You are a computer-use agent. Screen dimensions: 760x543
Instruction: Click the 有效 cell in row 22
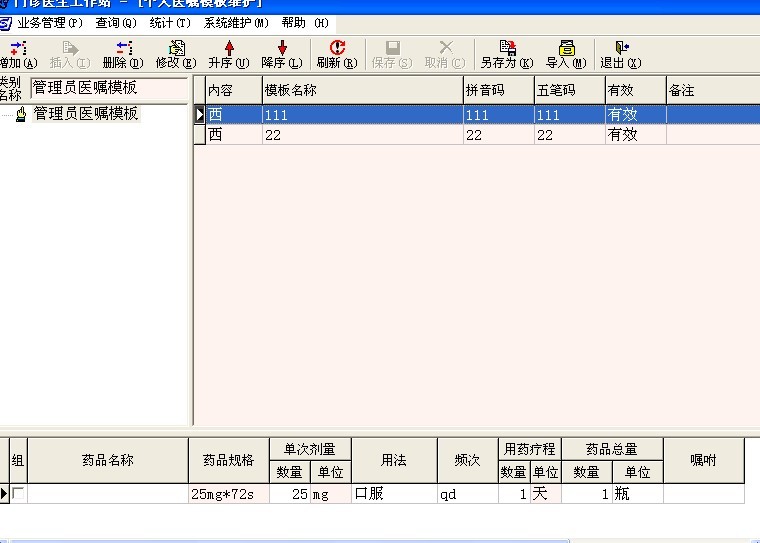[x=636, y=135]
